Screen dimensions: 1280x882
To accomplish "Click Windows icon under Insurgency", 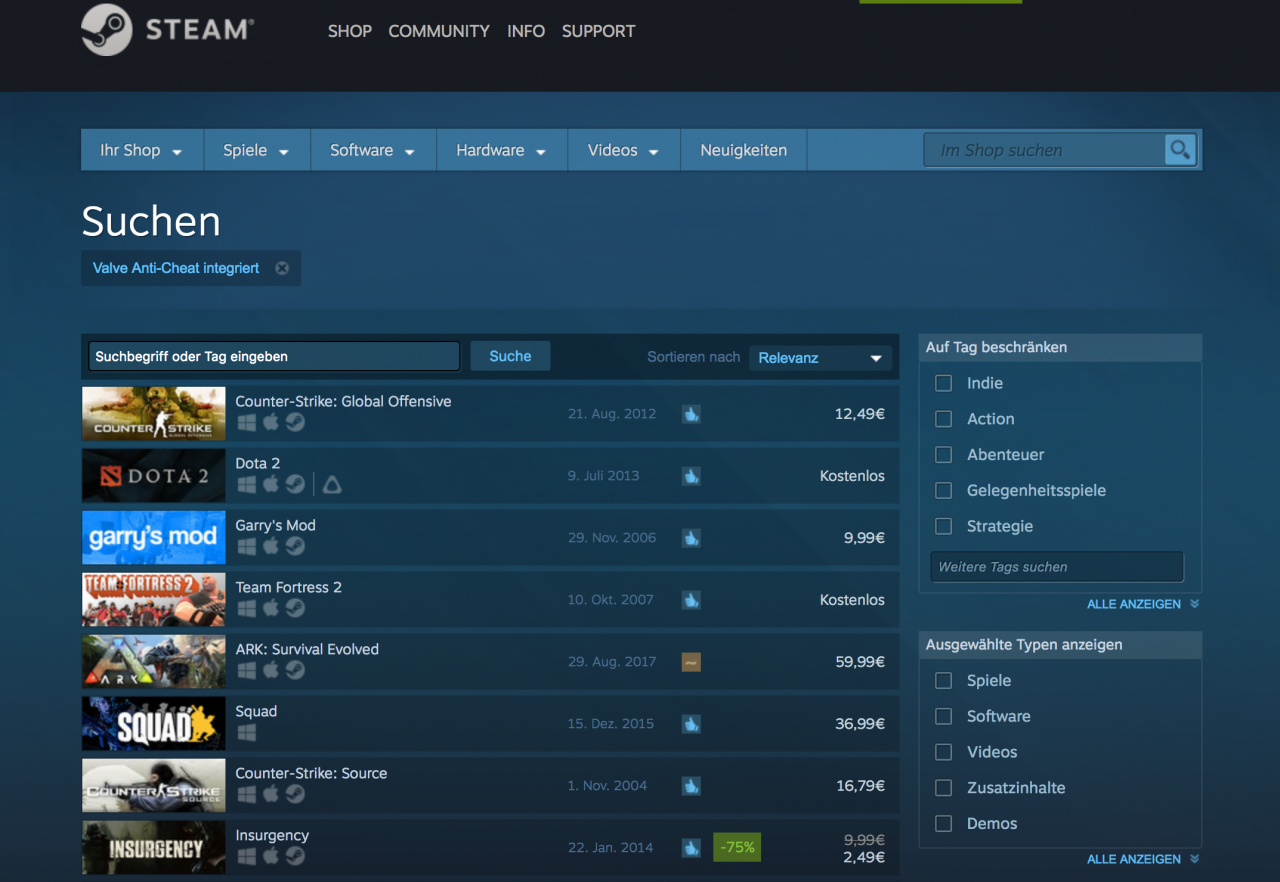I will pos(247,856).
